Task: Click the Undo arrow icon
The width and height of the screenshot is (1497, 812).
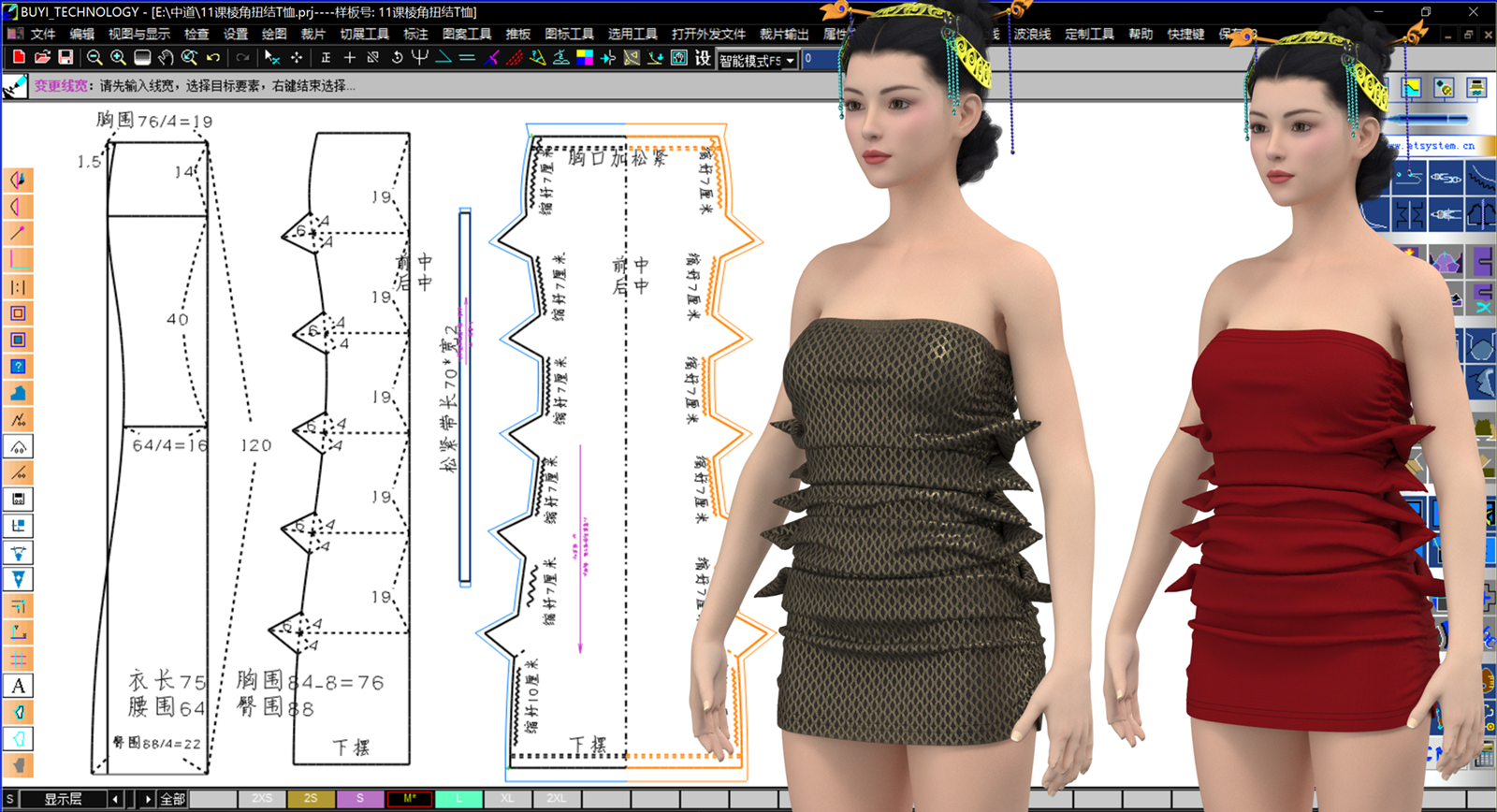Action: pos(213,57)
